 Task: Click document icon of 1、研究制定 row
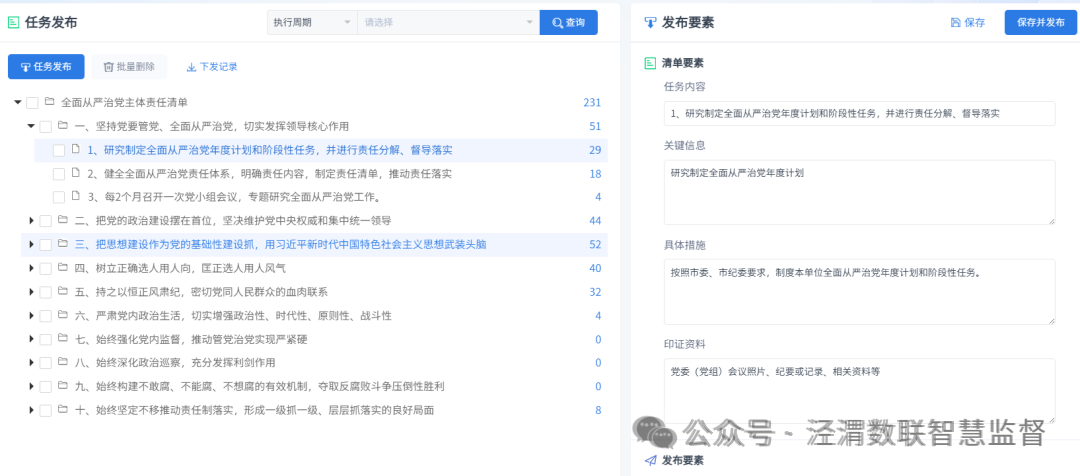coord(76,149)
